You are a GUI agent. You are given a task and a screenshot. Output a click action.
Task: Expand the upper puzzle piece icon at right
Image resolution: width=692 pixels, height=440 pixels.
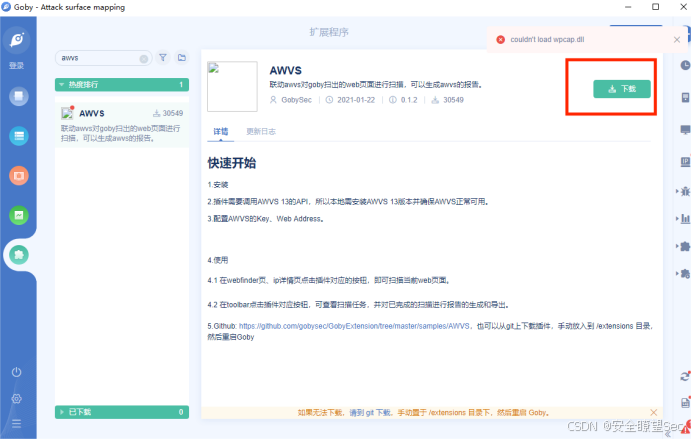coord(684,246)
